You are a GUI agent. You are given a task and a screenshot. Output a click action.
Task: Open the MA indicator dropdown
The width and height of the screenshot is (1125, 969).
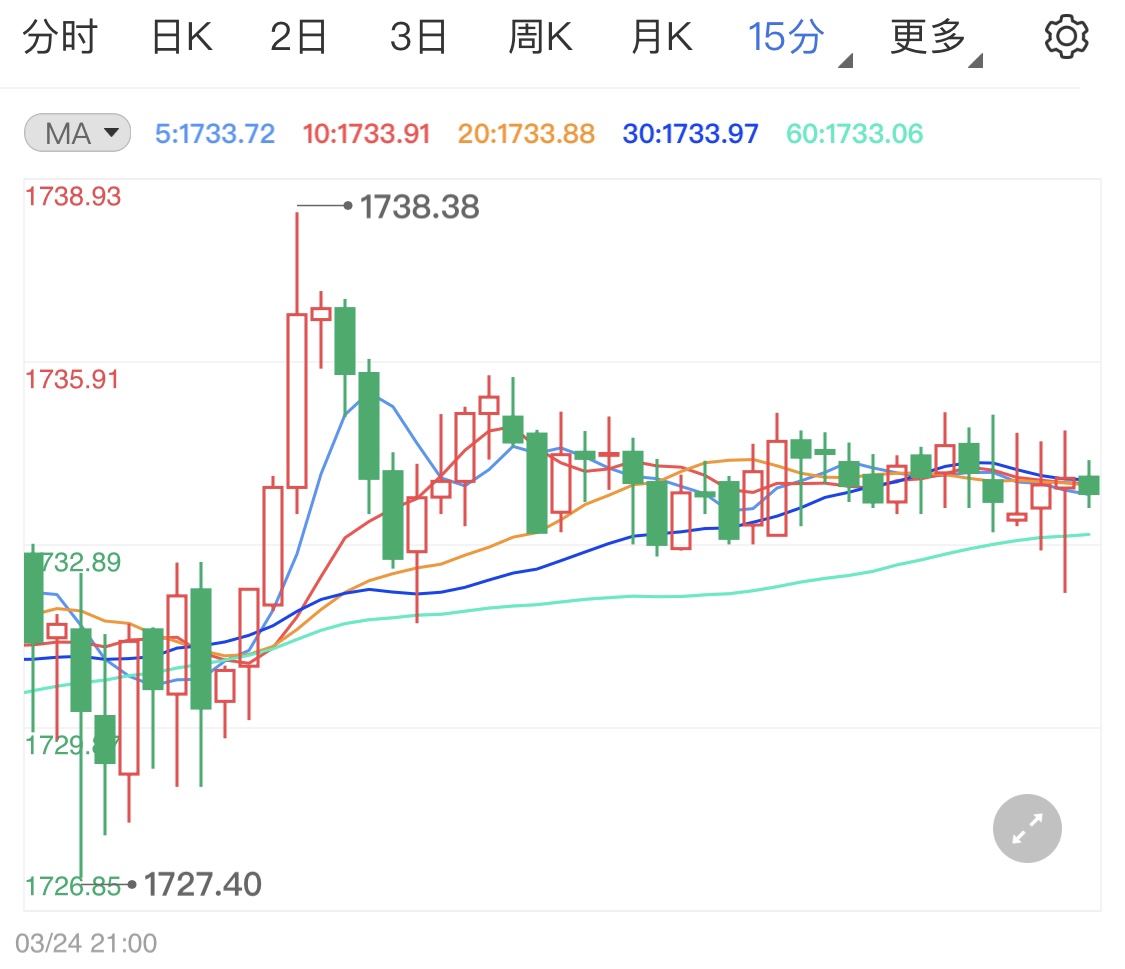pyautogui.click(x=77, y=133)
